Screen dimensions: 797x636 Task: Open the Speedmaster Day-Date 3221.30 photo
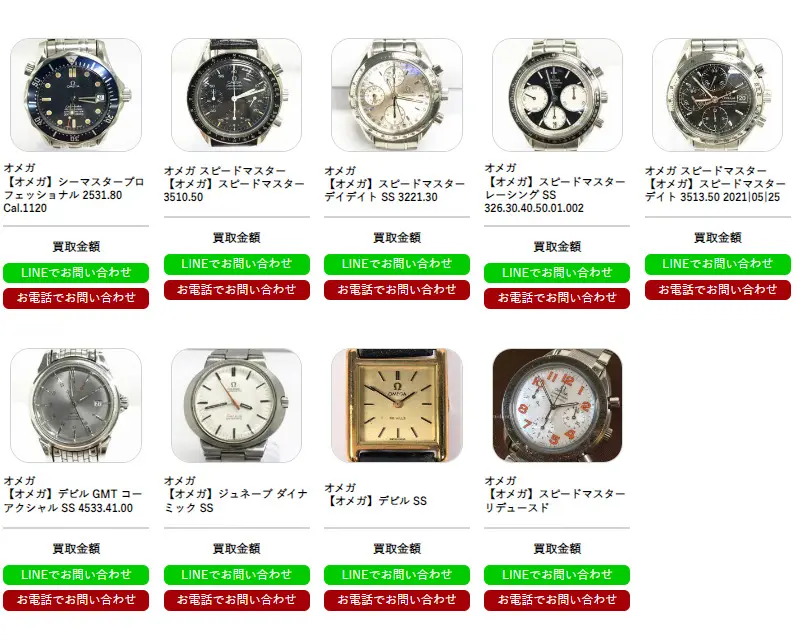coord(397,95)
